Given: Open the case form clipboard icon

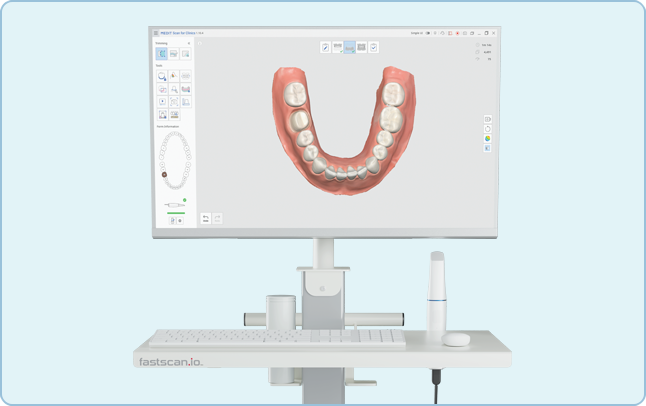Looking at the screenshot, I should [325, 47].
